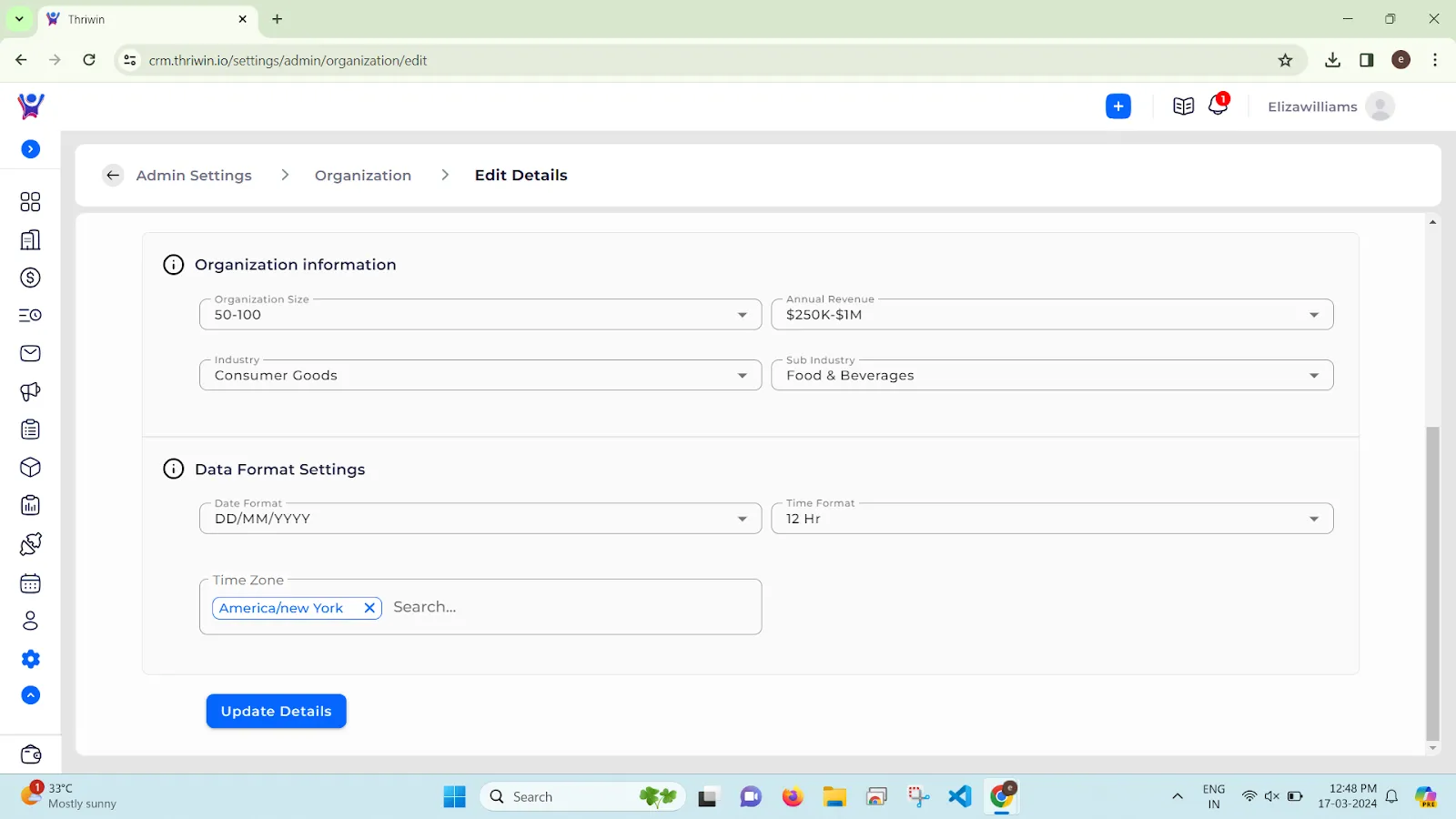
Task: Open the wallet icon at sidebar bottom
Action: coord(31,754)
